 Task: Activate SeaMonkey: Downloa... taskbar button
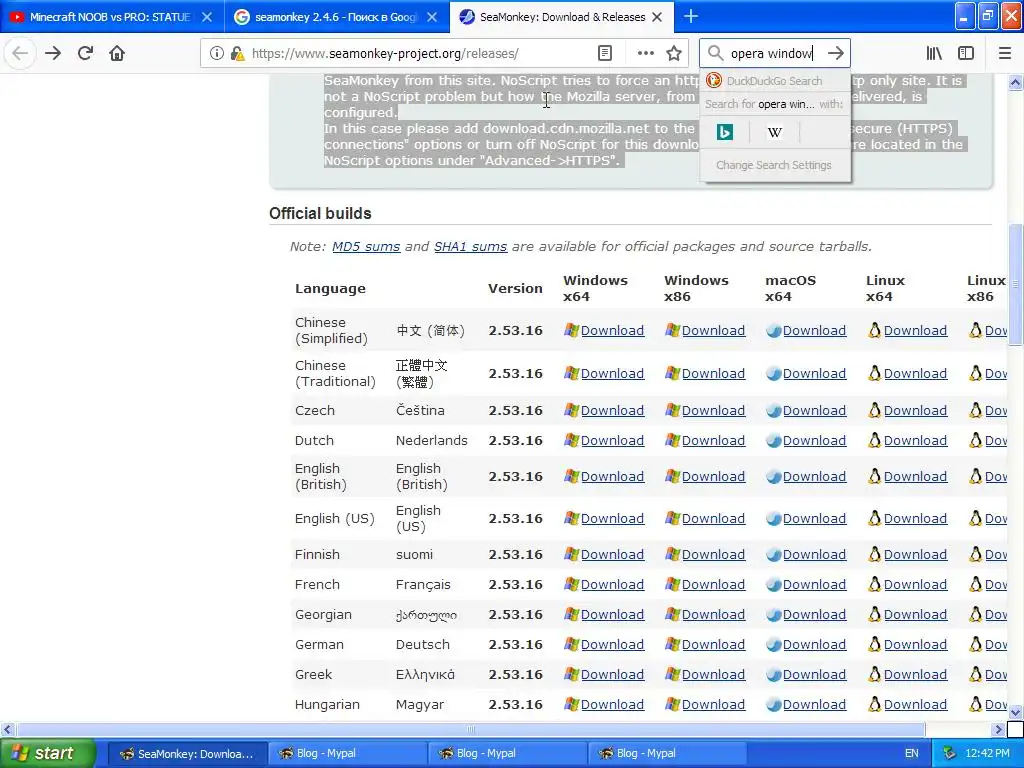pos(187,754)
